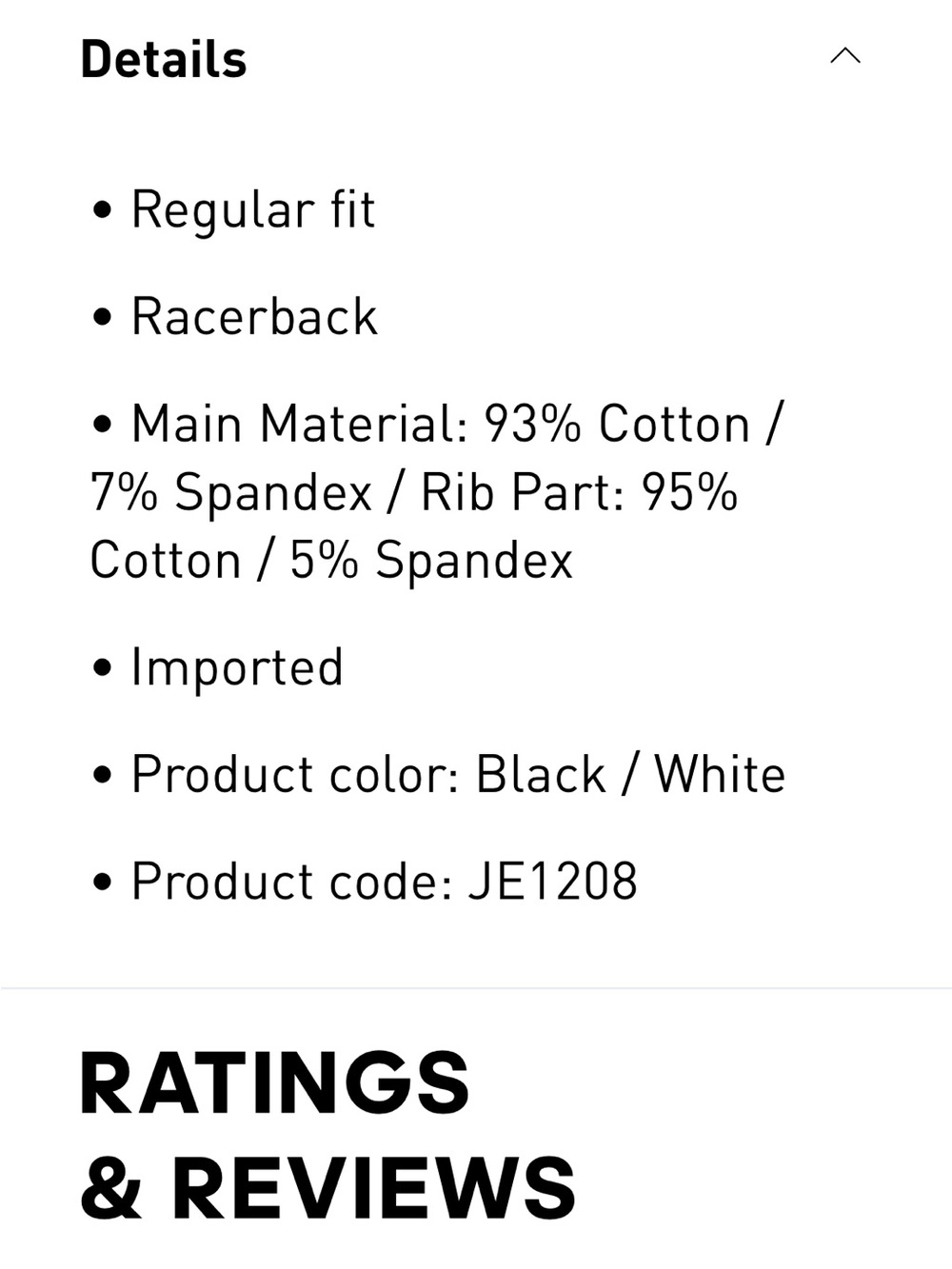
Task: Click the bullet before Product code
Action: coord(103,882)
